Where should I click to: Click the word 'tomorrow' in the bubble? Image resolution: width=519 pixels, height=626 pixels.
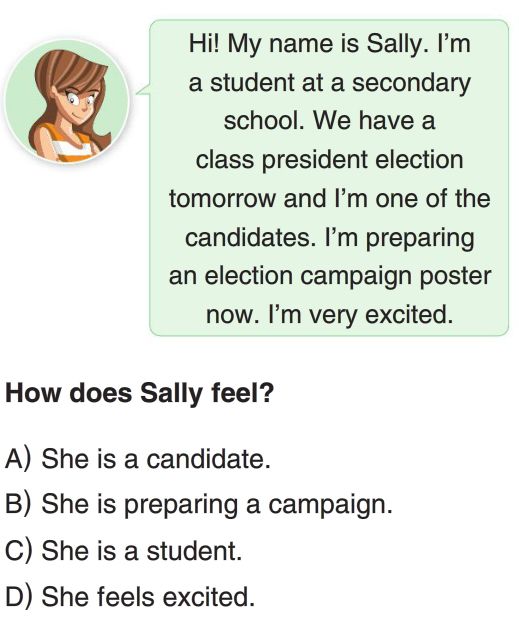coord(222,198)
